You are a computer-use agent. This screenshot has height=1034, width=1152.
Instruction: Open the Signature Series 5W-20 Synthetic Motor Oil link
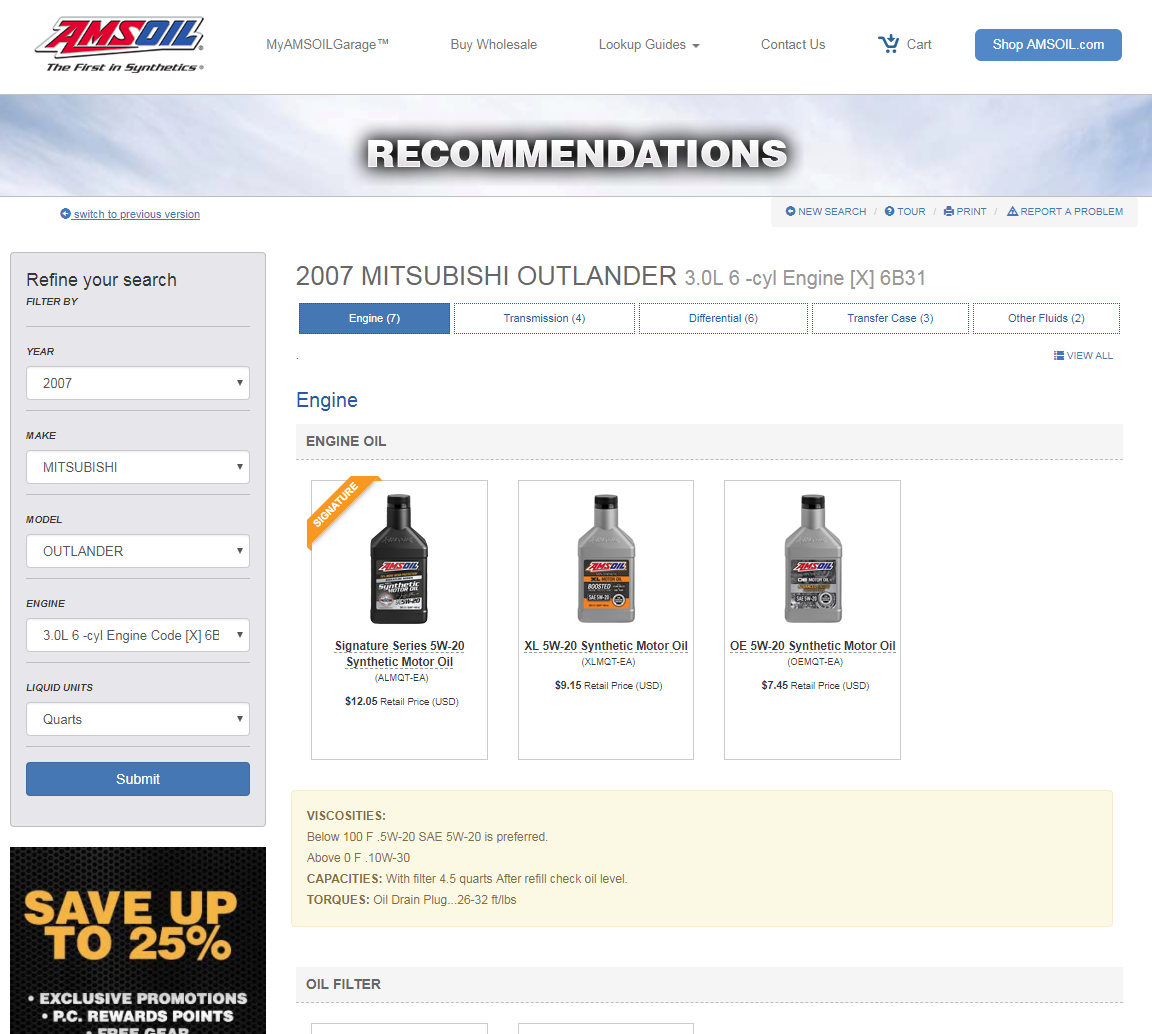tap(400, 653)
